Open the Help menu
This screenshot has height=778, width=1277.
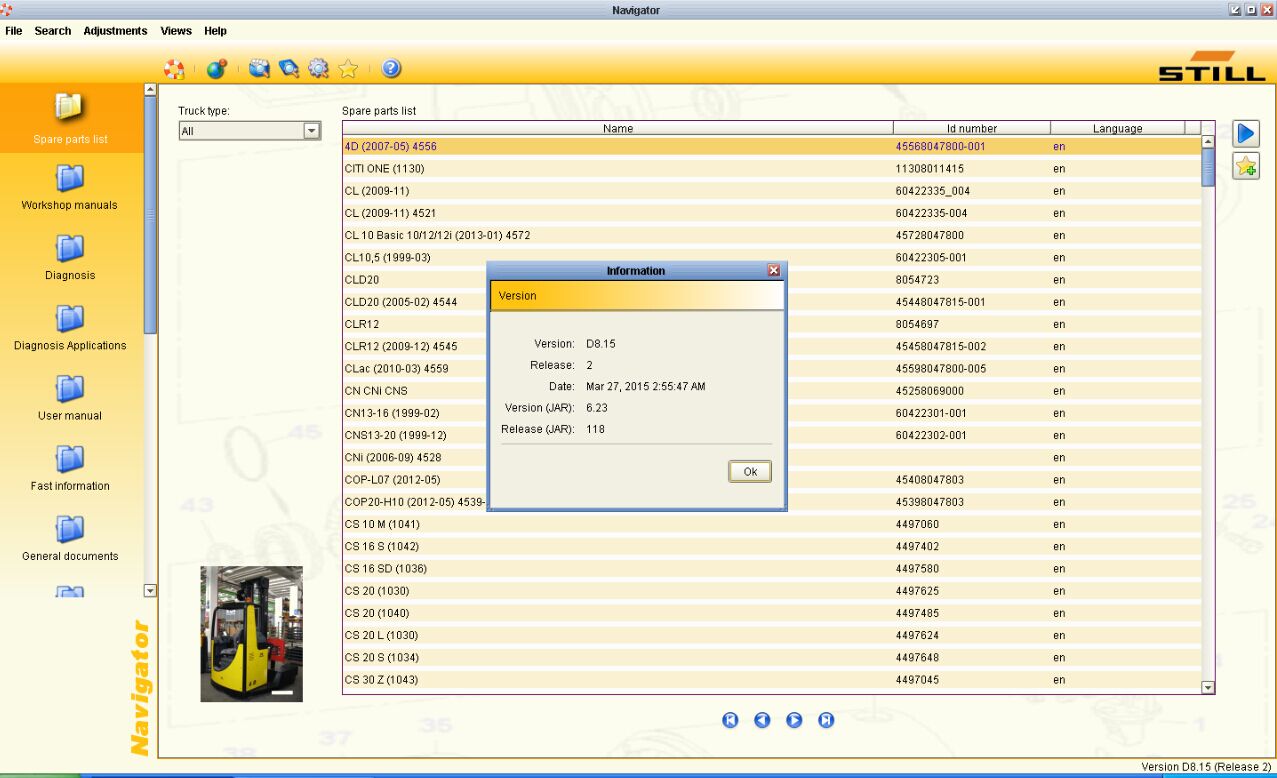click(215, 31)
